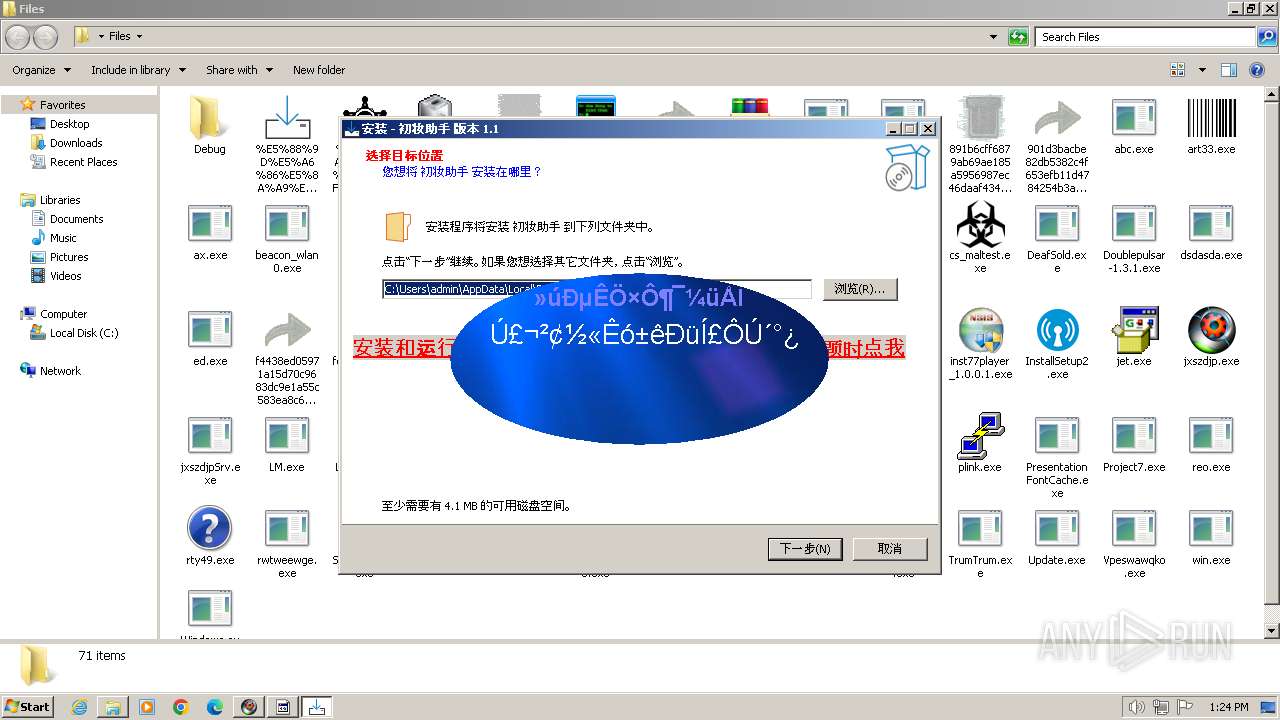The height and width of the screenshot is (720, 1280).
Task: Select ed.exe file
Action: [x=210, y=330]
